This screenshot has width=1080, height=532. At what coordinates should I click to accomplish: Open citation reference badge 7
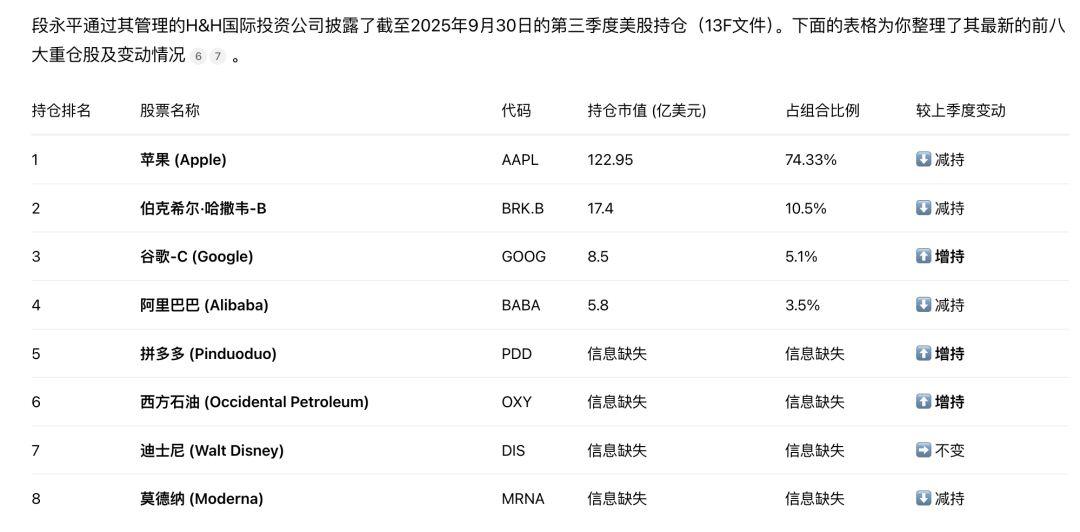(x=217, y=57)
